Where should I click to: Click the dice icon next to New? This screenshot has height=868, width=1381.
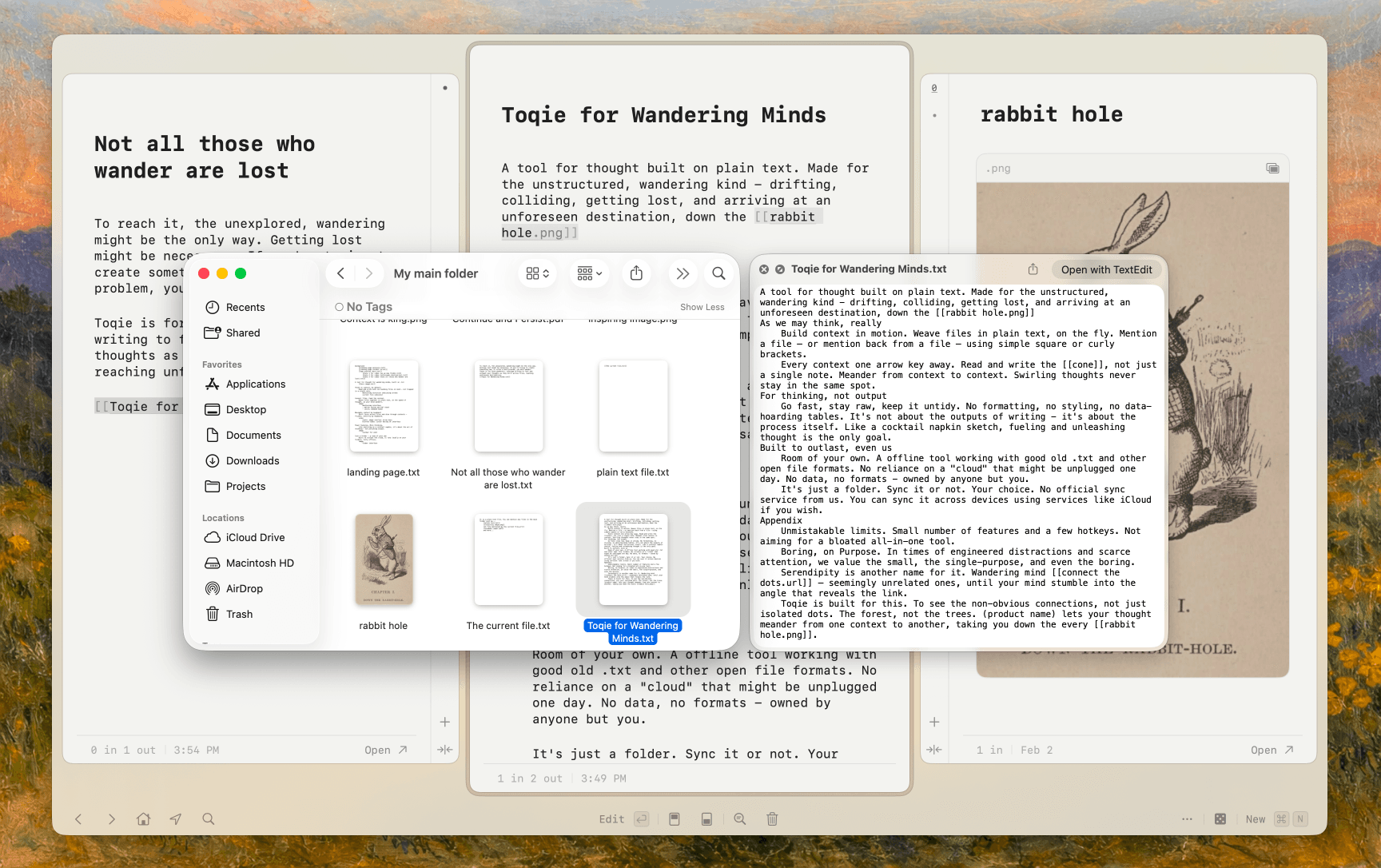pyautogui.click(x=1220, y=819)
